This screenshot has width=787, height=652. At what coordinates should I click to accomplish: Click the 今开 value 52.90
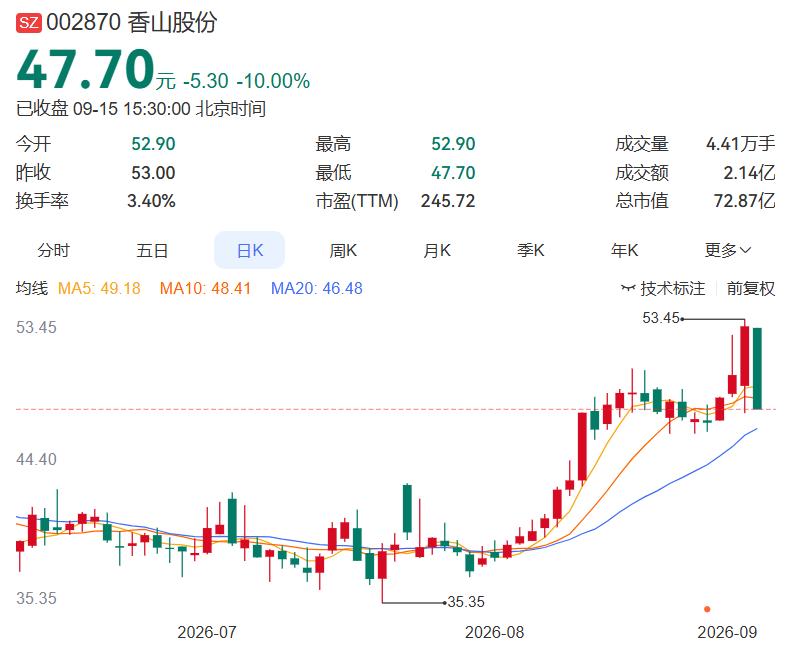153,144
